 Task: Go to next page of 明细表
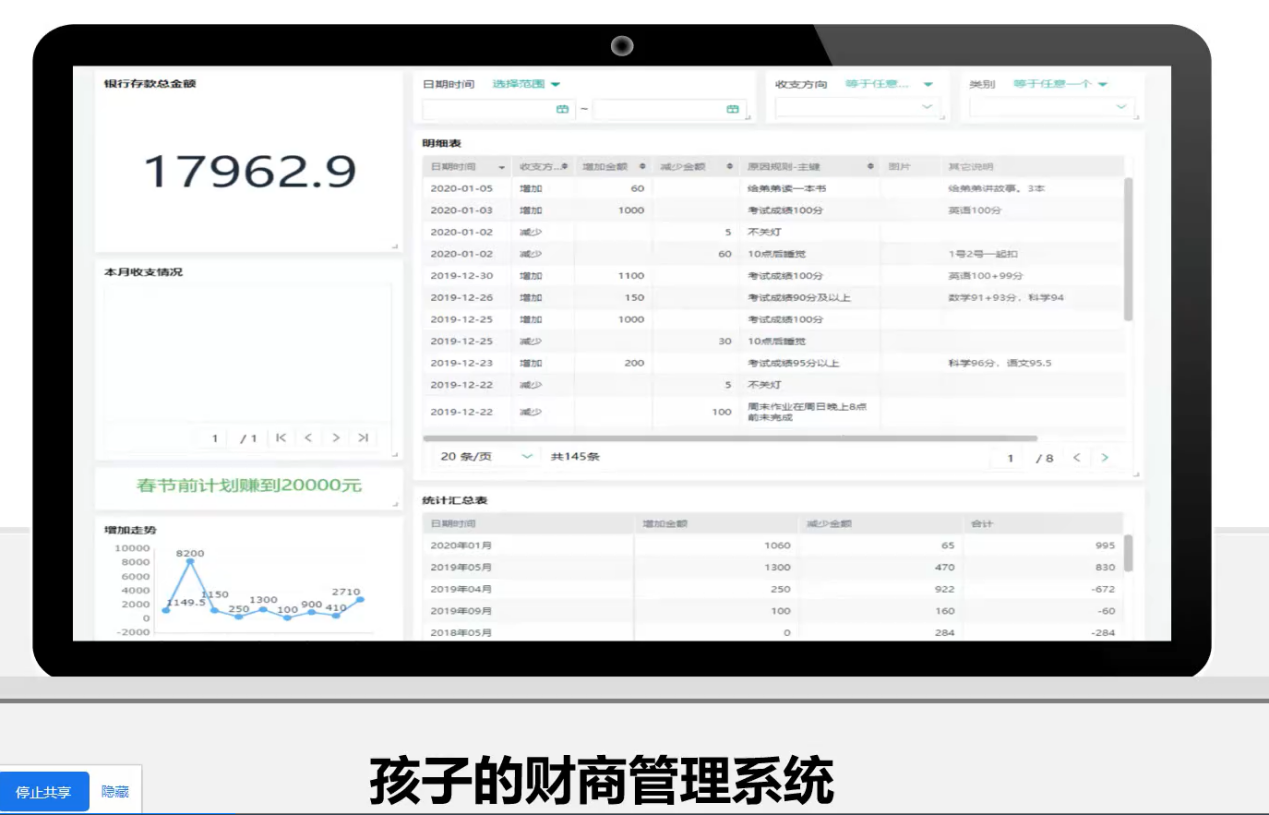(x=1105, y=458)
